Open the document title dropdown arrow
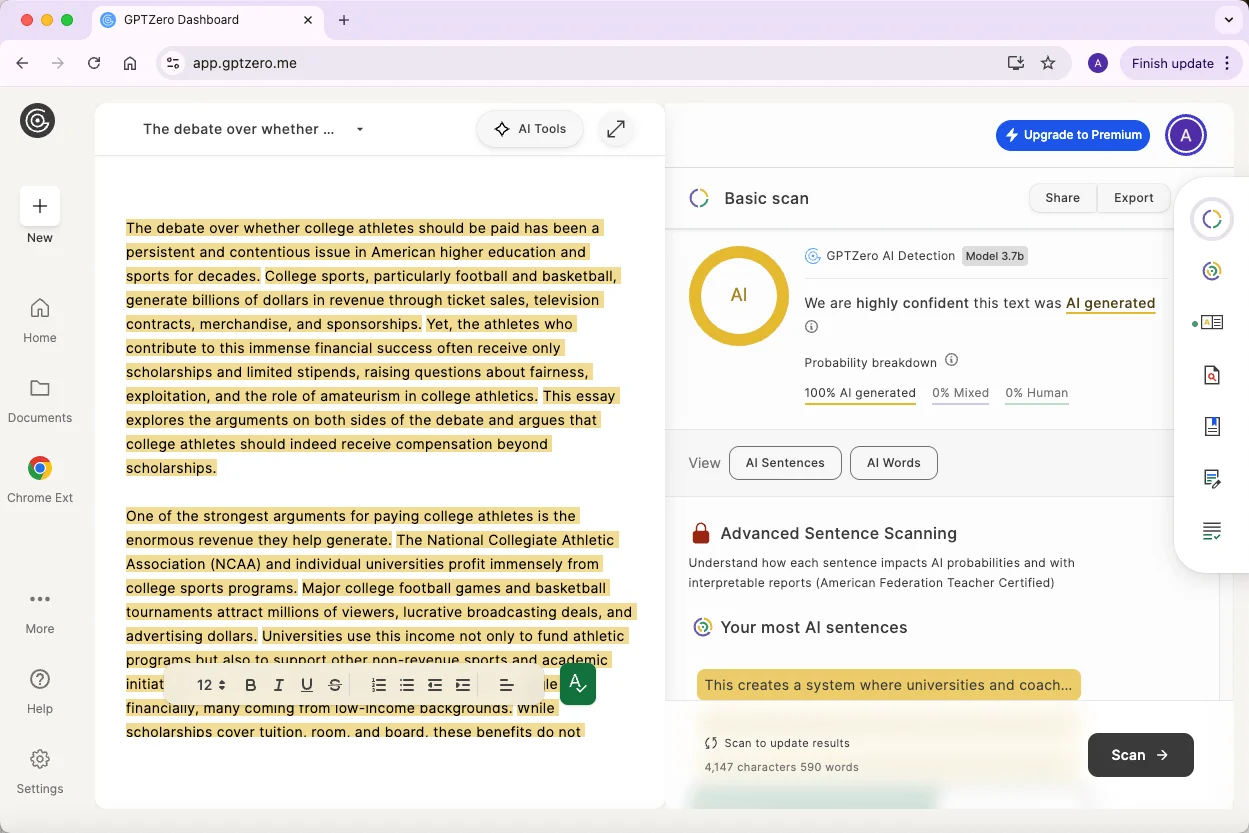This screenshot has height=833, width=1249. (360, 129)
